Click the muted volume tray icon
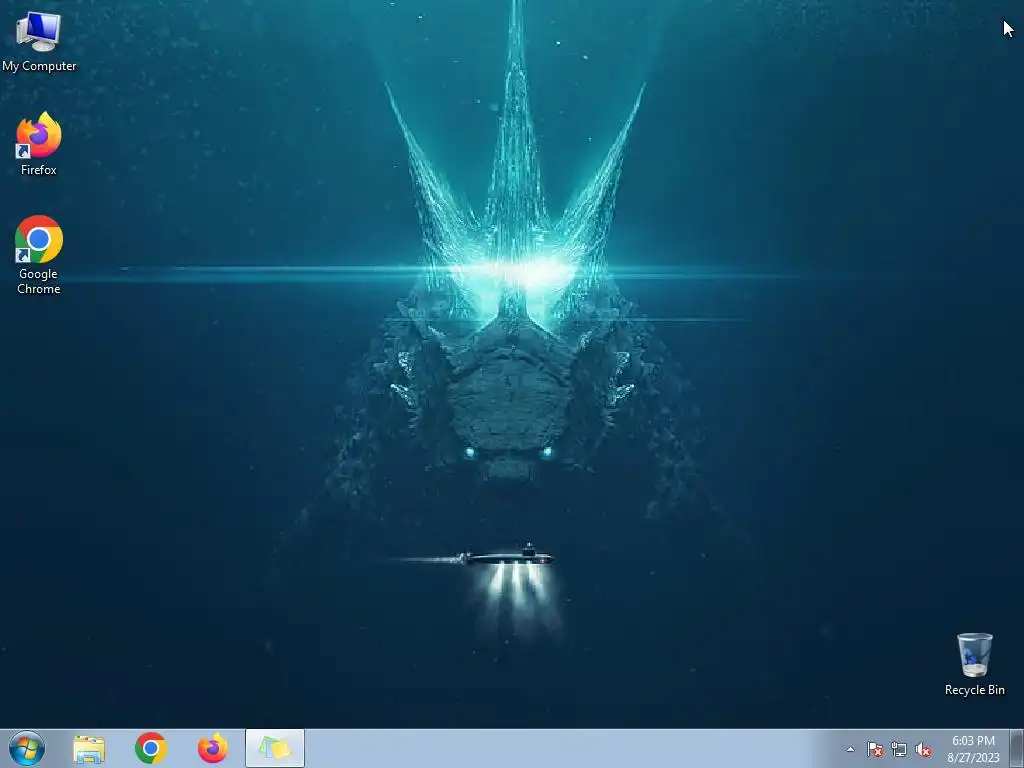This screenshot has width=1024, height=768. 923,749
